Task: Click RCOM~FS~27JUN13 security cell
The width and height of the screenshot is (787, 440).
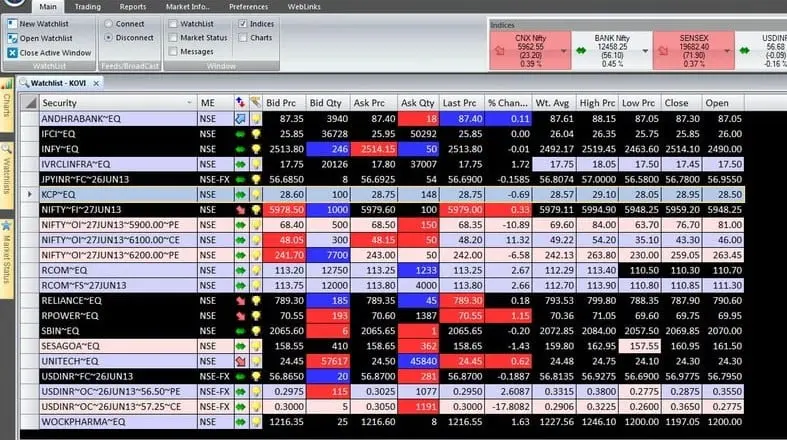Action: [118, 285]
